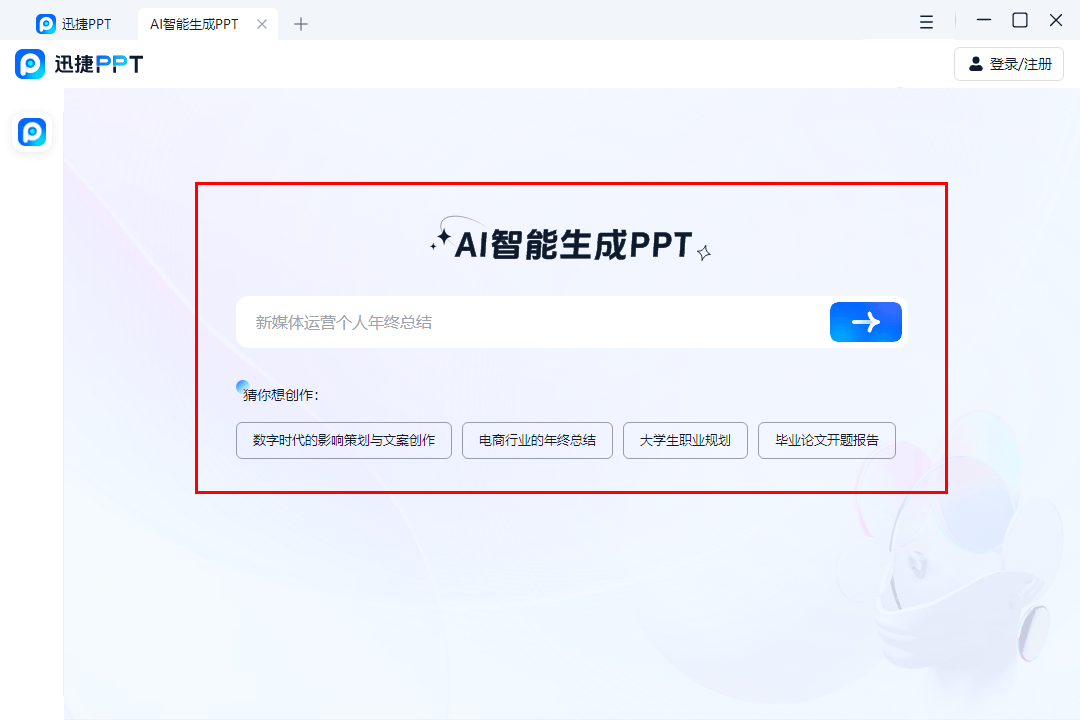
Task: Click the blue arrow generate button
Action: tap(865, 322)
